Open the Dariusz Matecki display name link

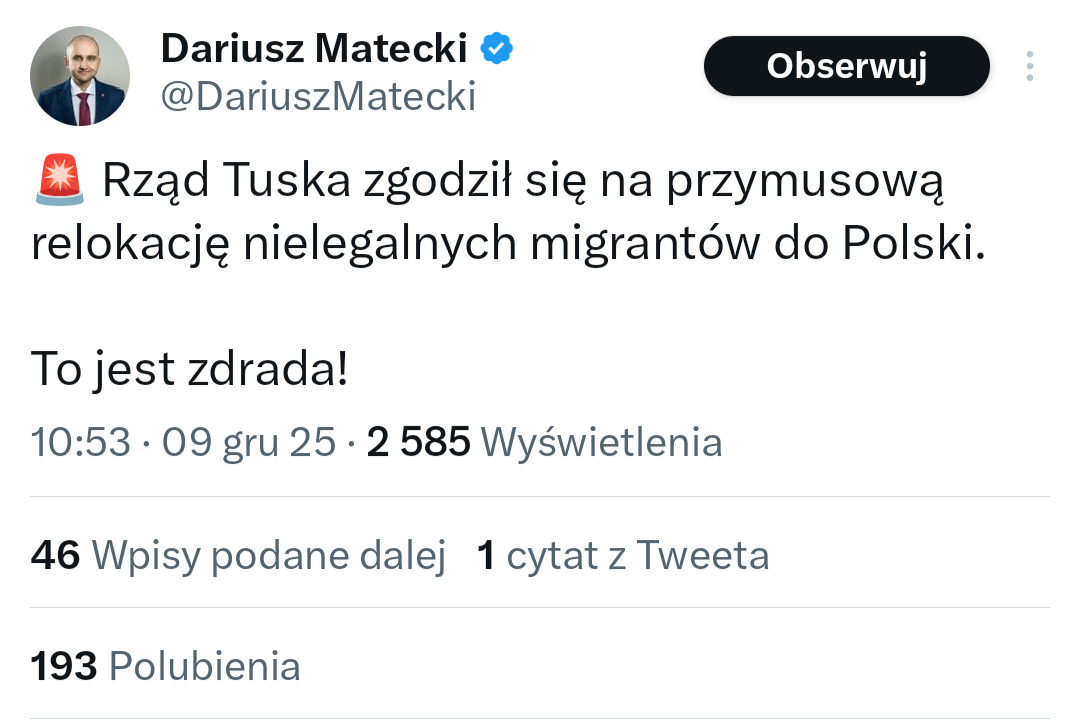point(314,48)
